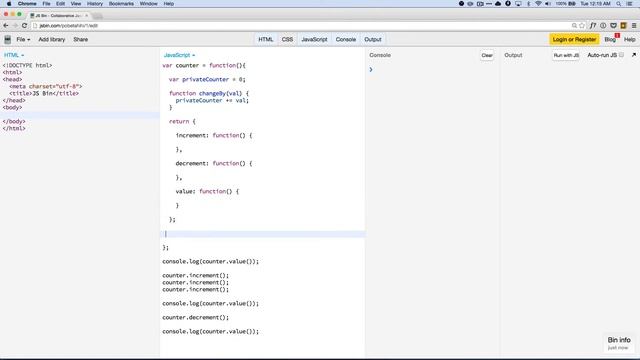Bookmark this page with the star icon
Image resolution: width=640 pixels, height=360 pixels.
pyautogui.click(x=582, y=25)
